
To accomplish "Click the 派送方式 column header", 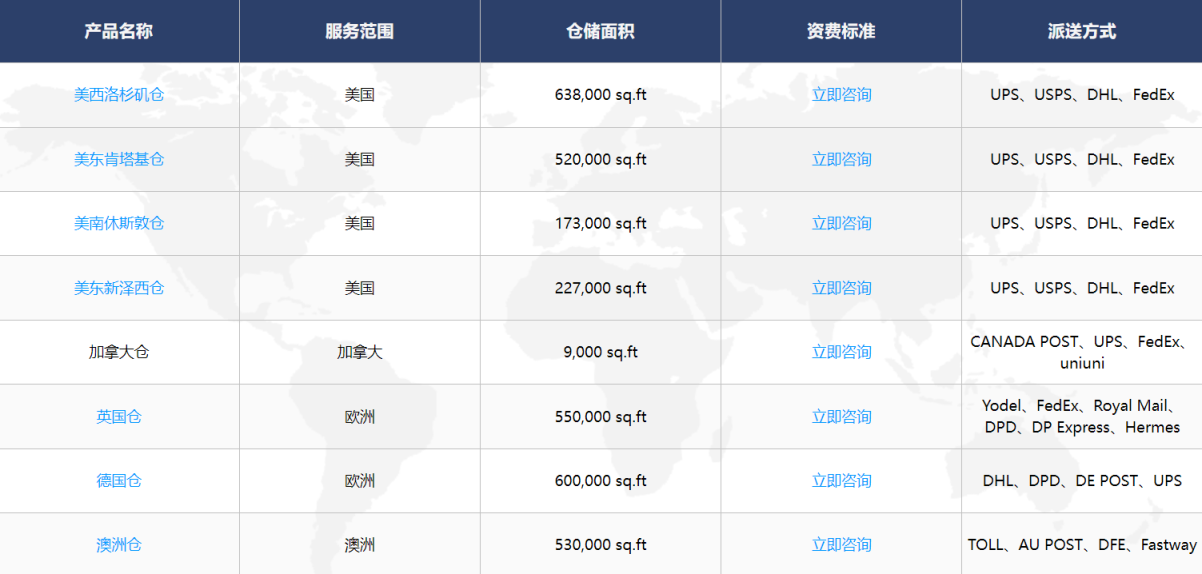I will [1081, 31].
